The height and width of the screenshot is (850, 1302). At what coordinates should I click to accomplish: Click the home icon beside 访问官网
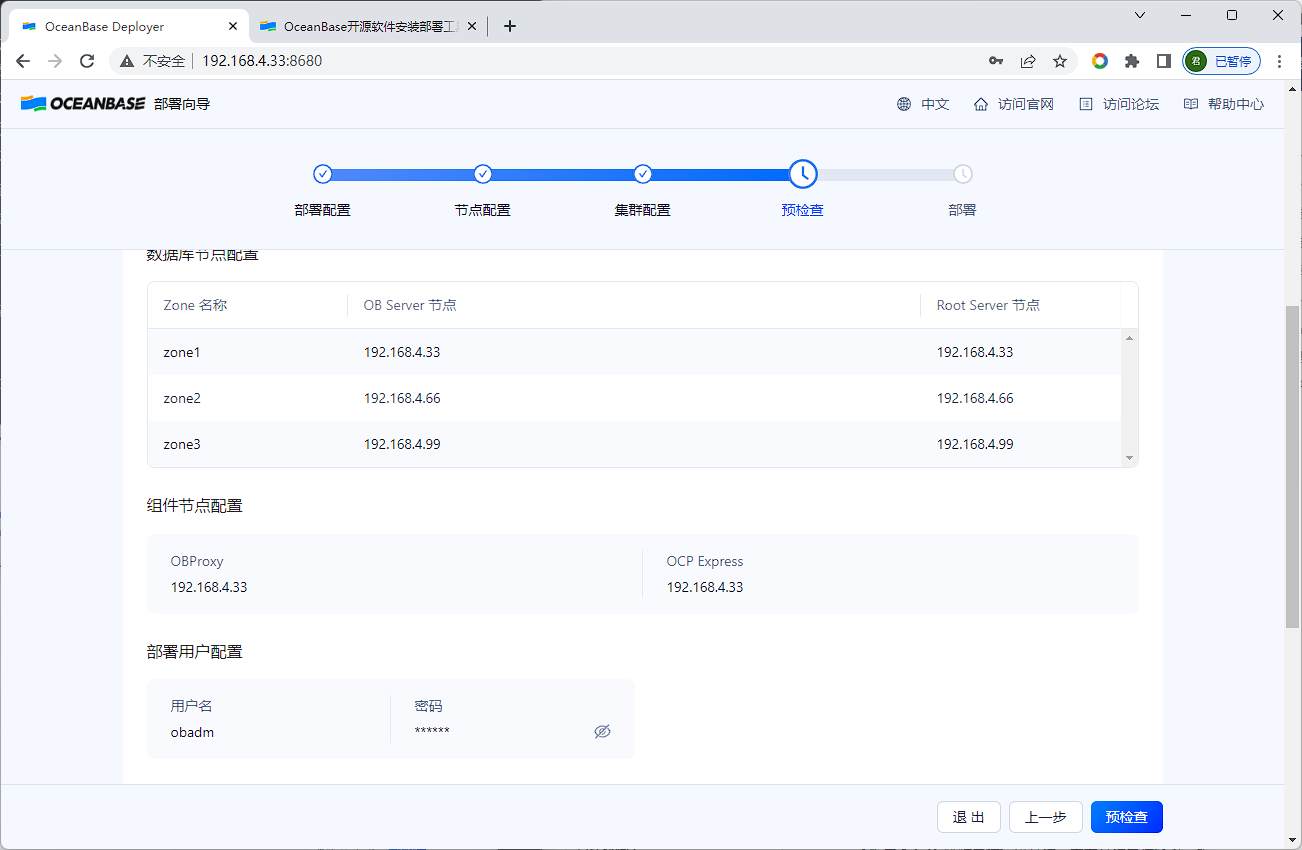coord(981,104)
